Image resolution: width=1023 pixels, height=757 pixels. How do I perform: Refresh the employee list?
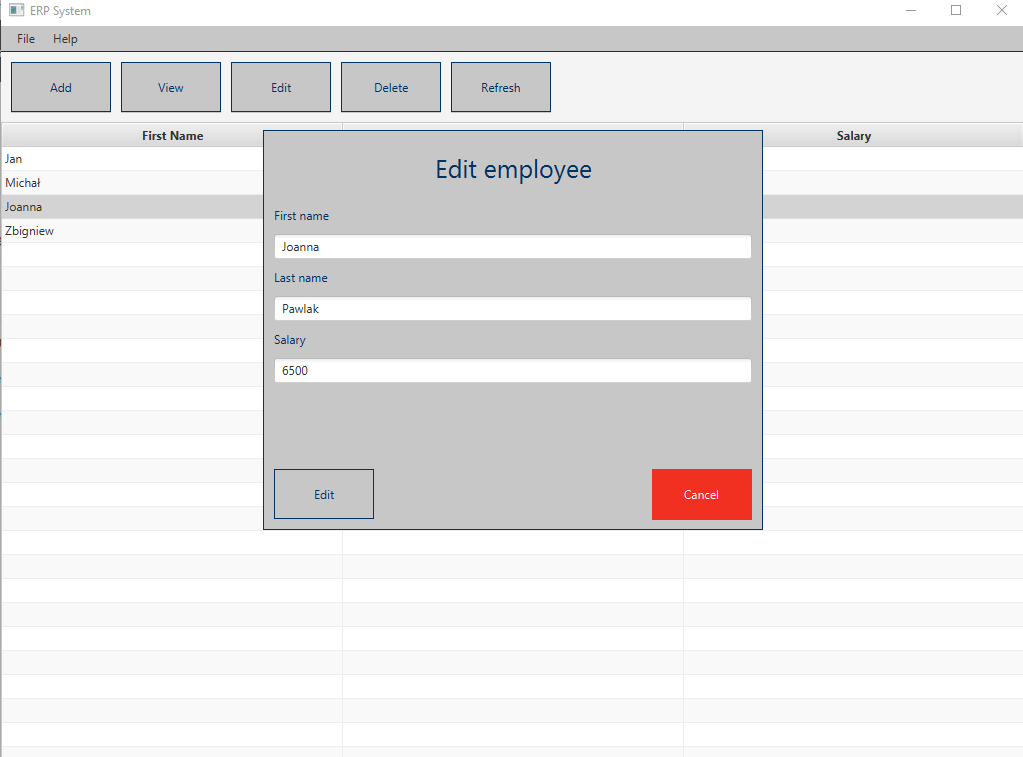[x=500, y=87]
